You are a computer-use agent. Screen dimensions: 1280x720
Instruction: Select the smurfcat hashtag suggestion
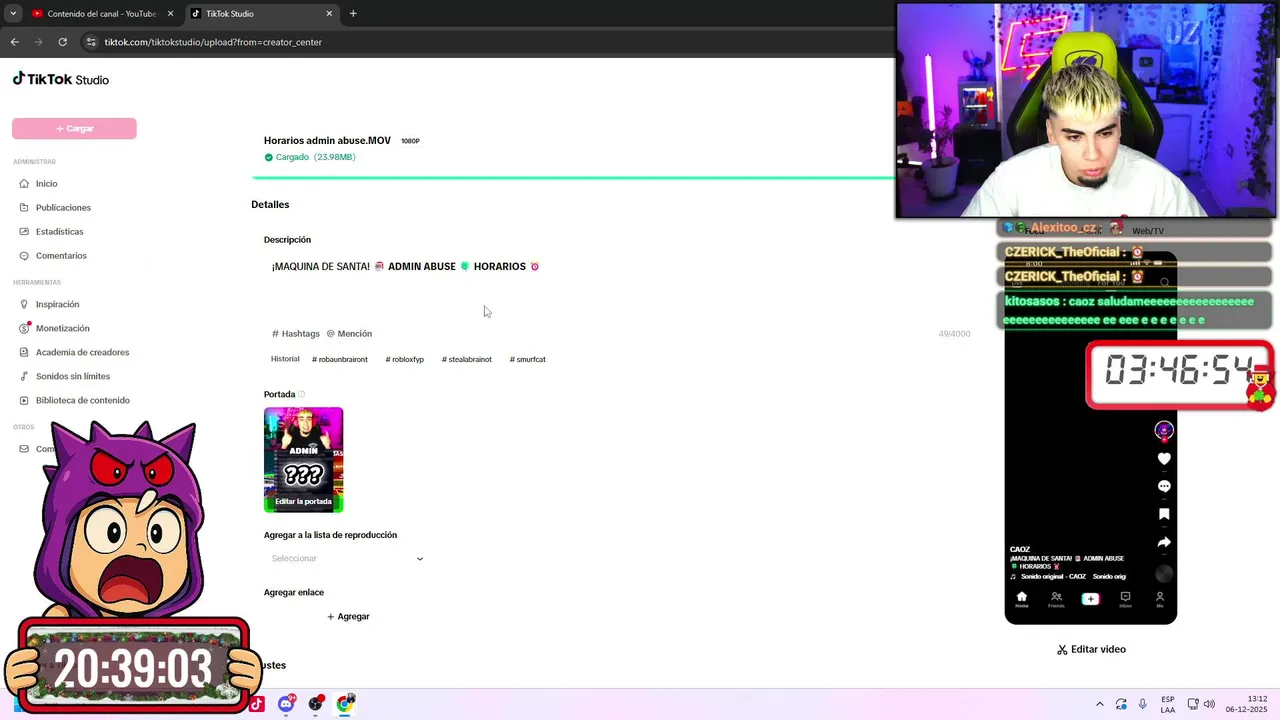click(x=528, y=359)
